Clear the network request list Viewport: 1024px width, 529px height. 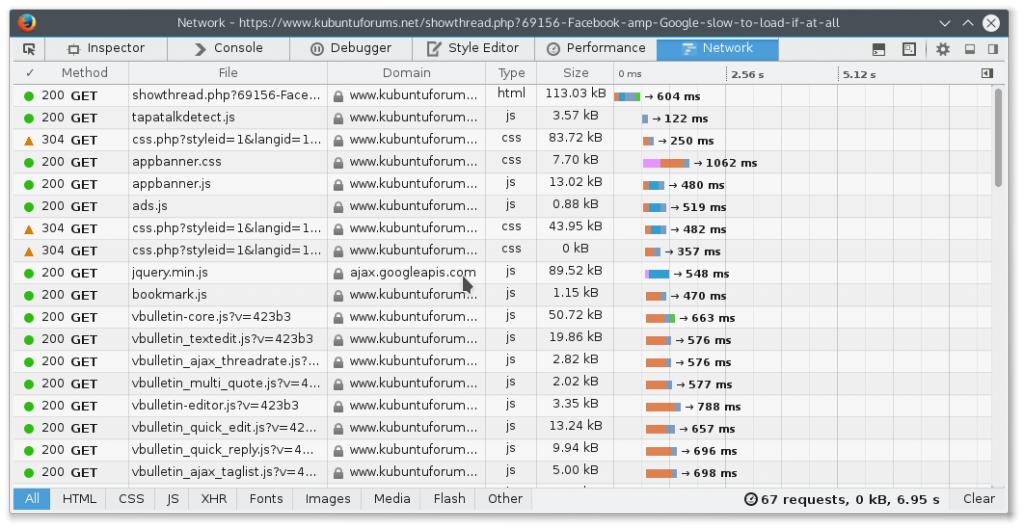pos(978,498)
